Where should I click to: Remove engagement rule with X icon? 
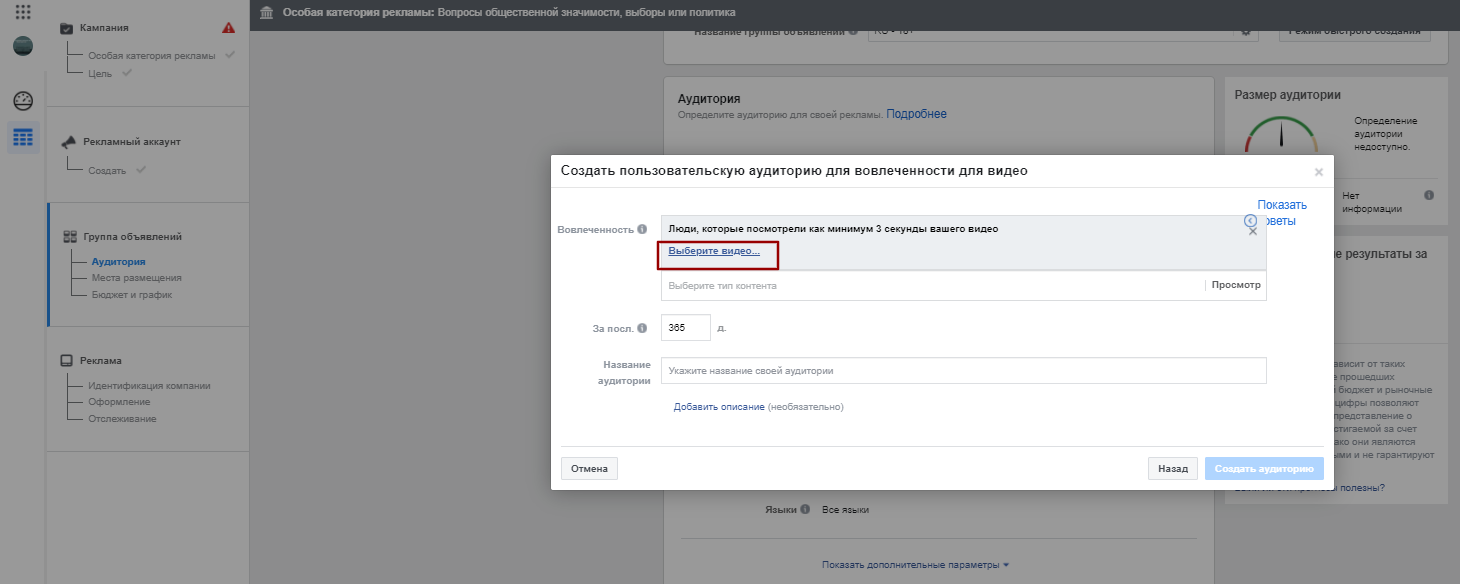click(x=1253, y=231)
